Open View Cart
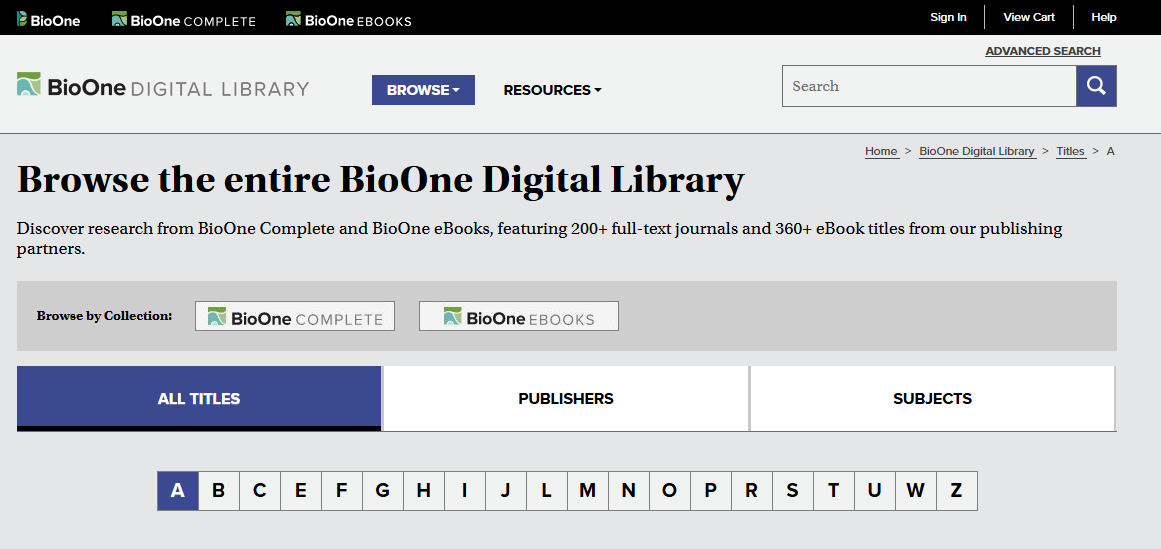 pos(1029,17)
